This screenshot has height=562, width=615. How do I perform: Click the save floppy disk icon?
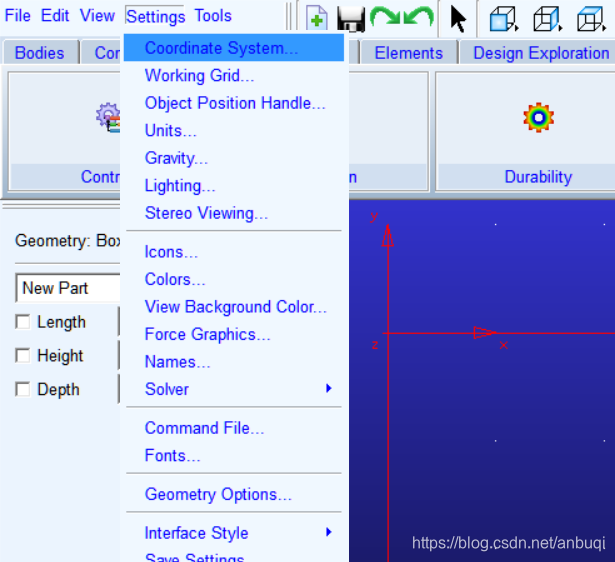click(x=351, y=19)
